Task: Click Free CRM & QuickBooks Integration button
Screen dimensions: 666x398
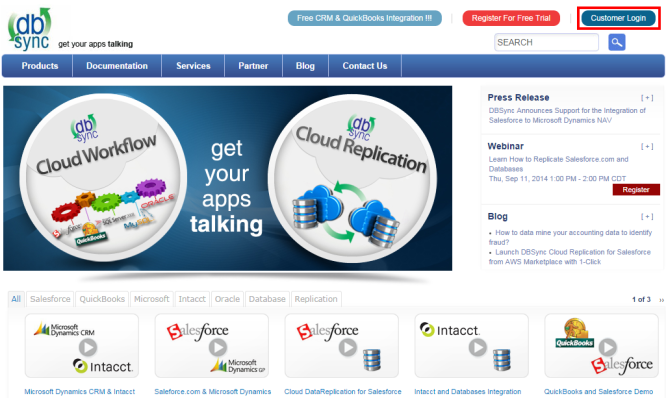Action: [x=364, y=18]
